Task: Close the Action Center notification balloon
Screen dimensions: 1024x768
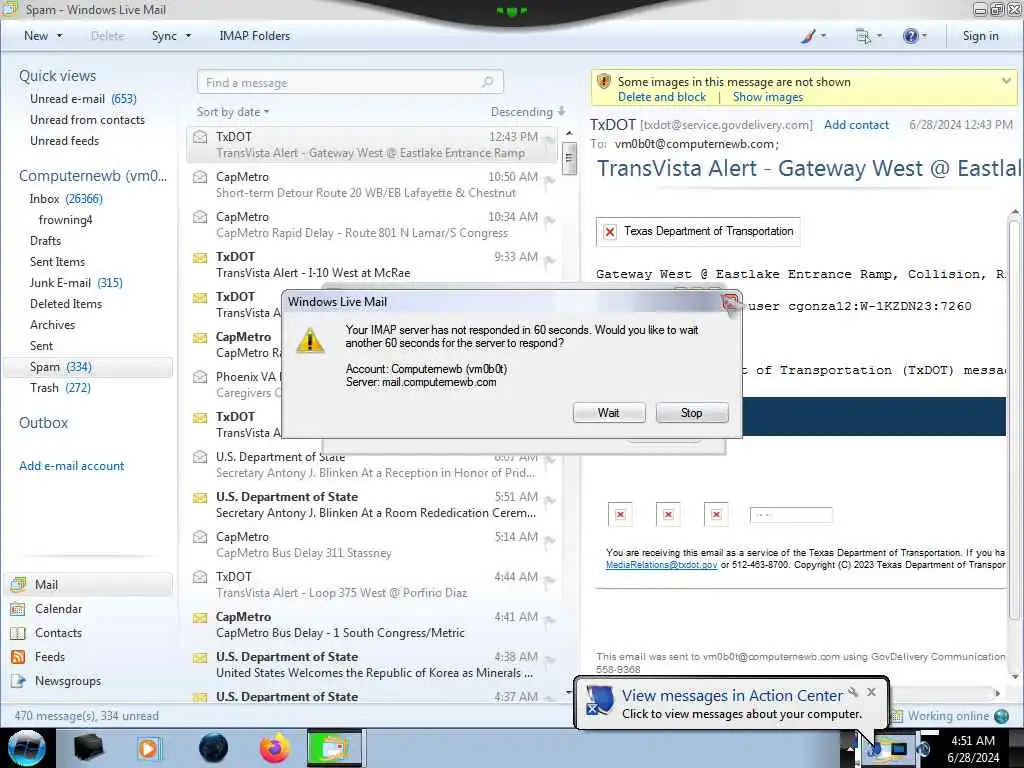Action: pos(871,692)
